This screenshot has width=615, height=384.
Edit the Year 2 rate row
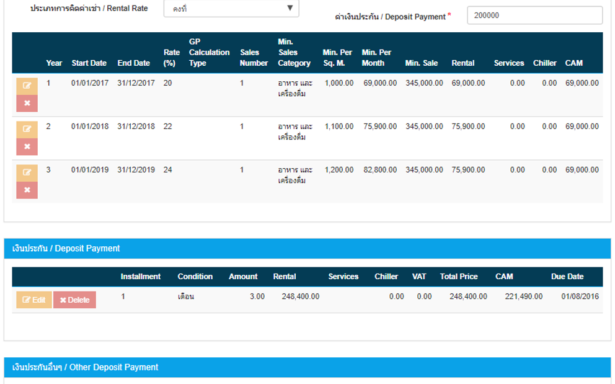(x=27, y=129)
